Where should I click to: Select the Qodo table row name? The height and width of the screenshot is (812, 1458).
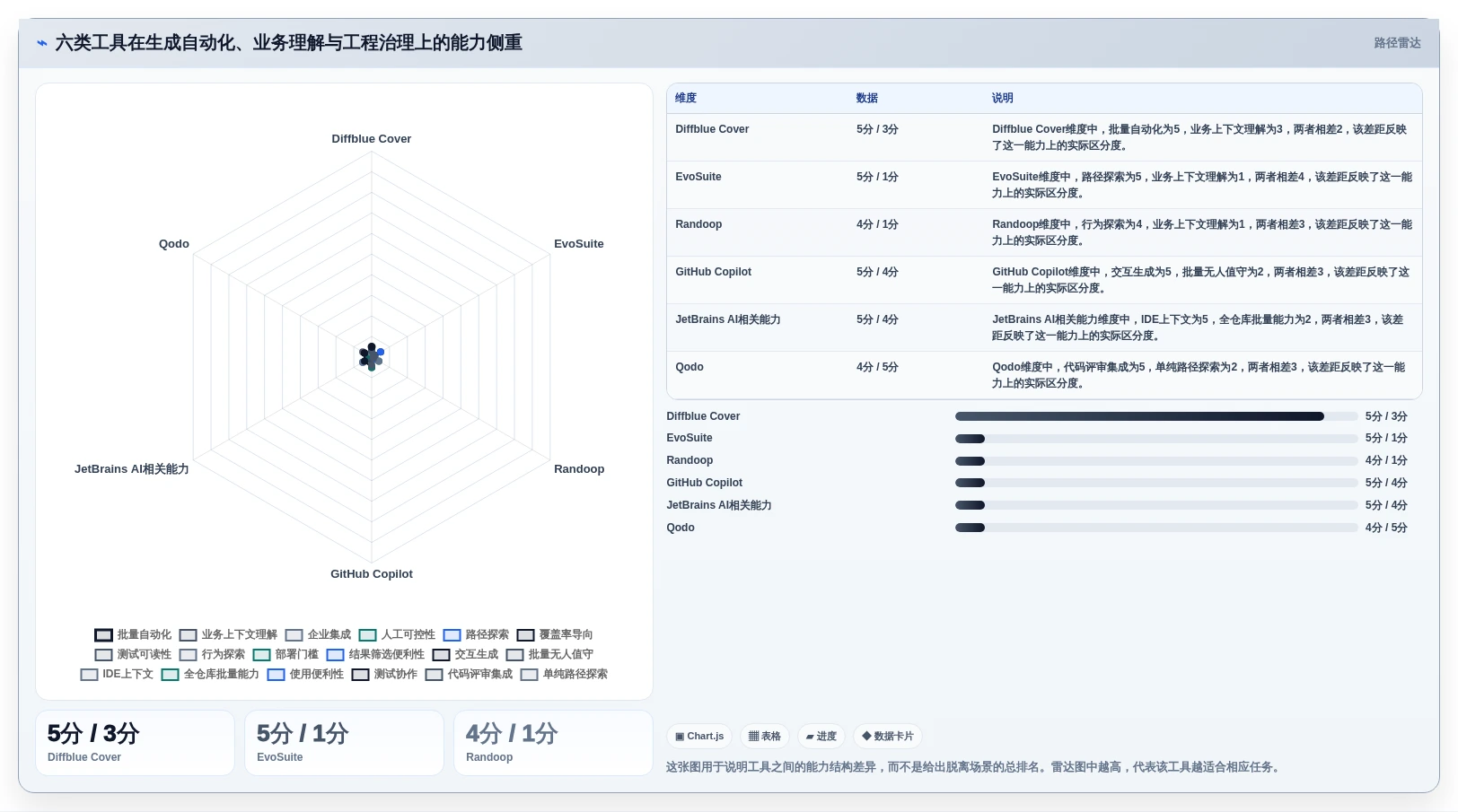(689, 367)
